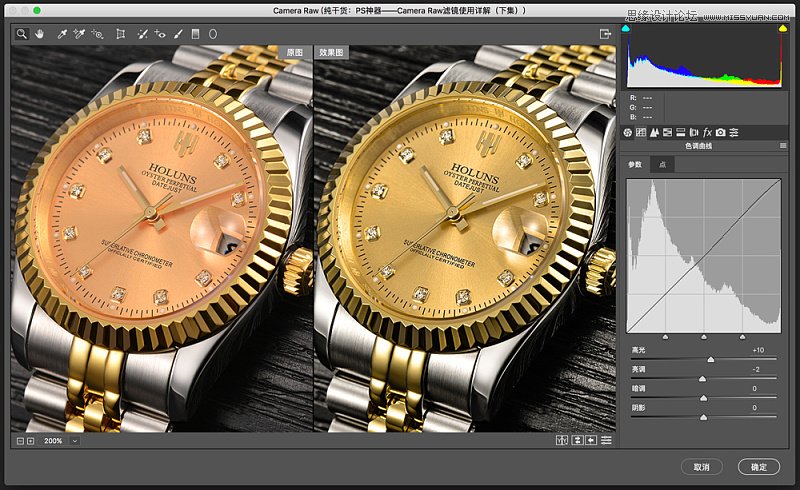Cycle the before/after preview view mode
Screen dimensions: 800x490
click(x=562, y=440)
